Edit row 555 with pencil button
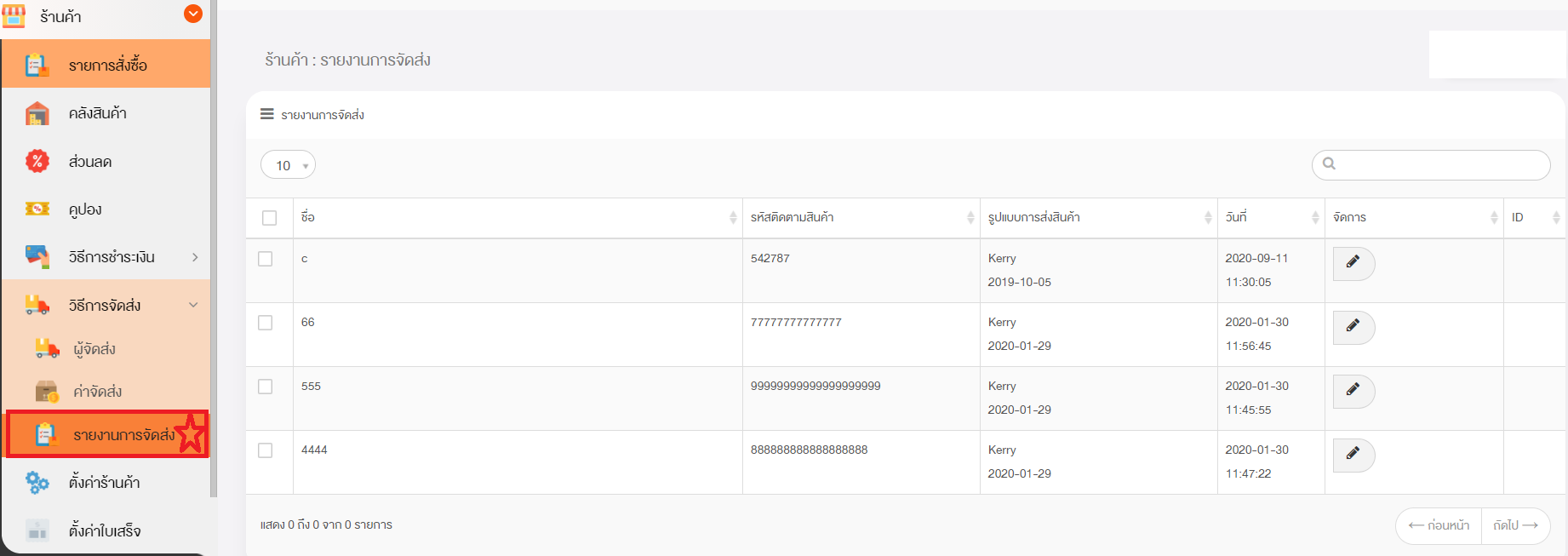 click(x=1353, y=391)
